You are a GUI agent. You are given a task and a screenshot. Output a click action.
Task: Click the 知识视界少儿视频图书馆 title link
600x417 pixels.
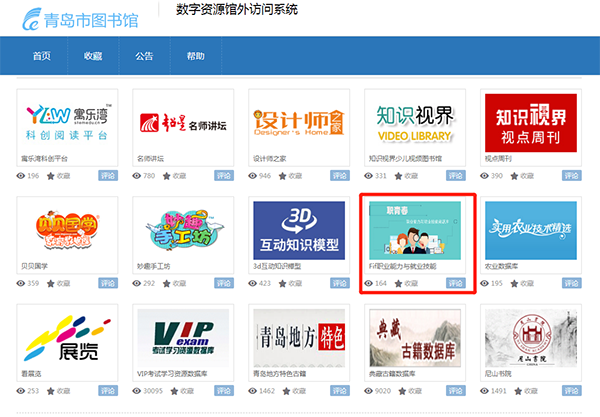pyautogui.click(x=405, y=158)
